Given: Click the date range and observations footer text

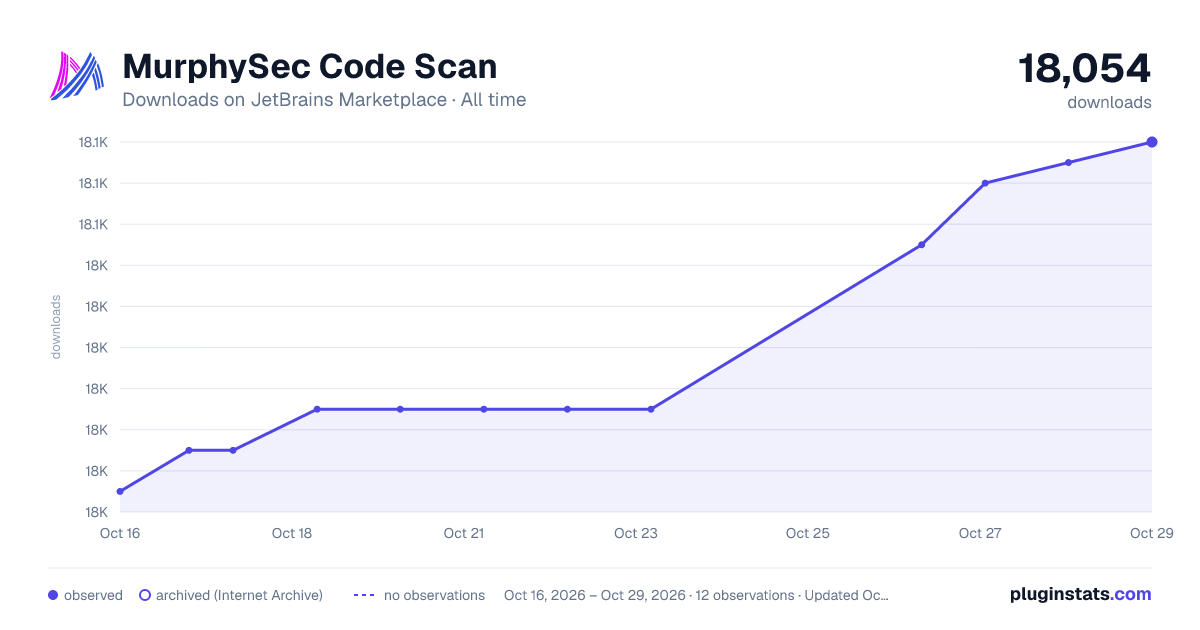Looking at the screenshot, I should click(696, 595).
